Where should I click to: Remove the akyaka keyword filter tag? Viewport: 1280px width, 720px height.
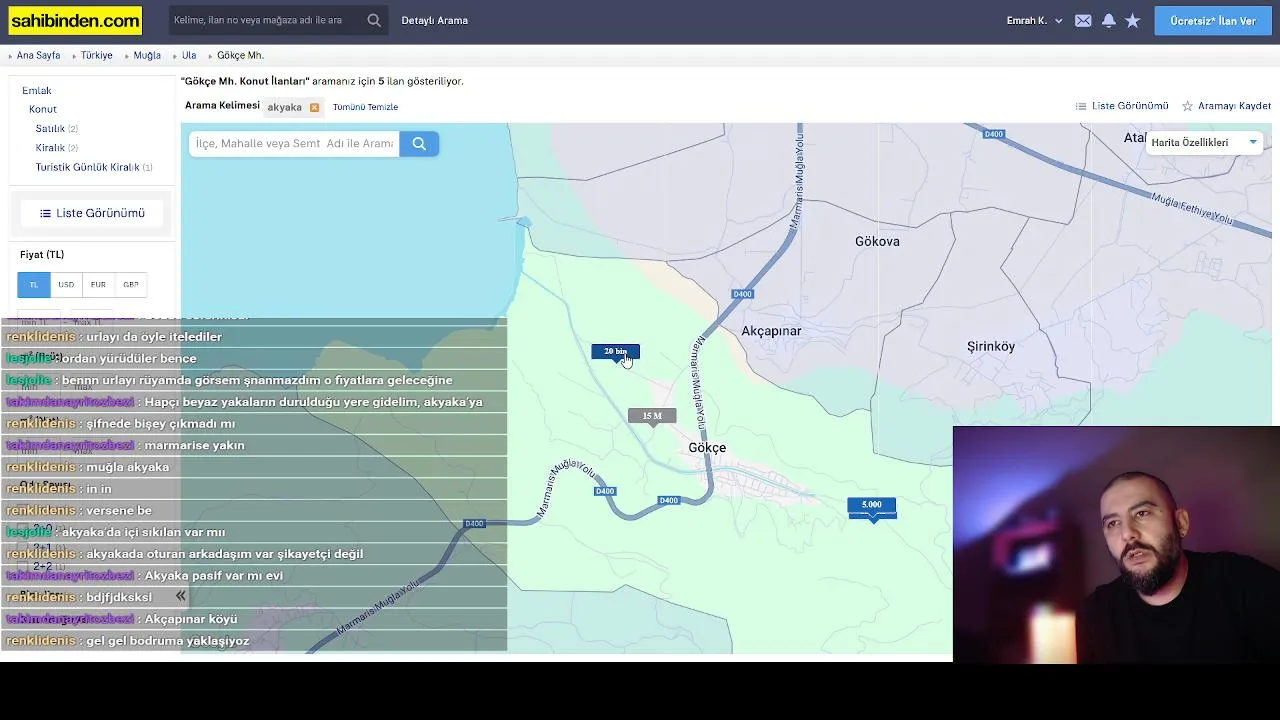(x=314, y=107)
